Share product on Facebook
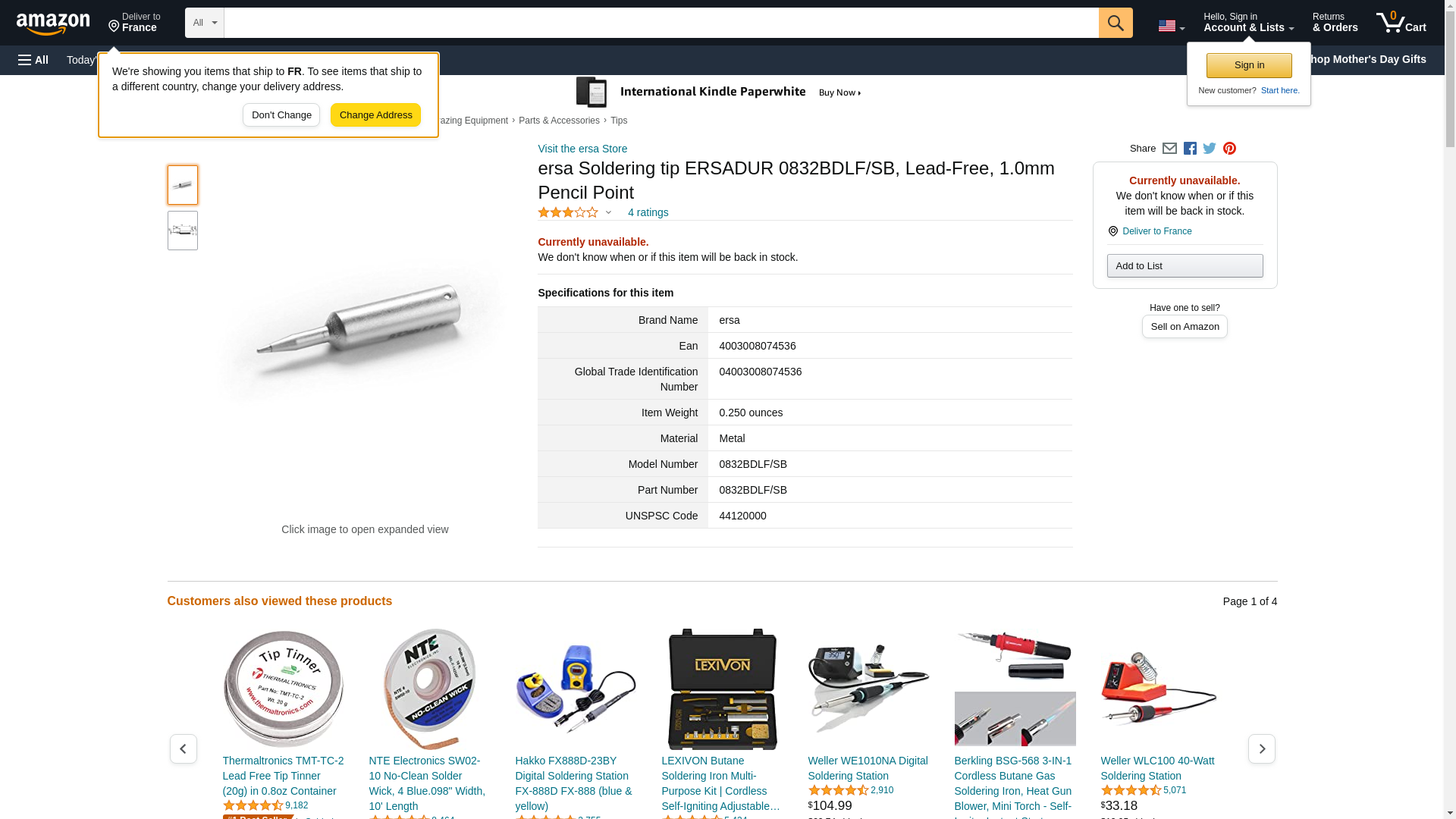Image resolution: width=1456 pixels, height=819 pixels. (x=1190, y=149)
